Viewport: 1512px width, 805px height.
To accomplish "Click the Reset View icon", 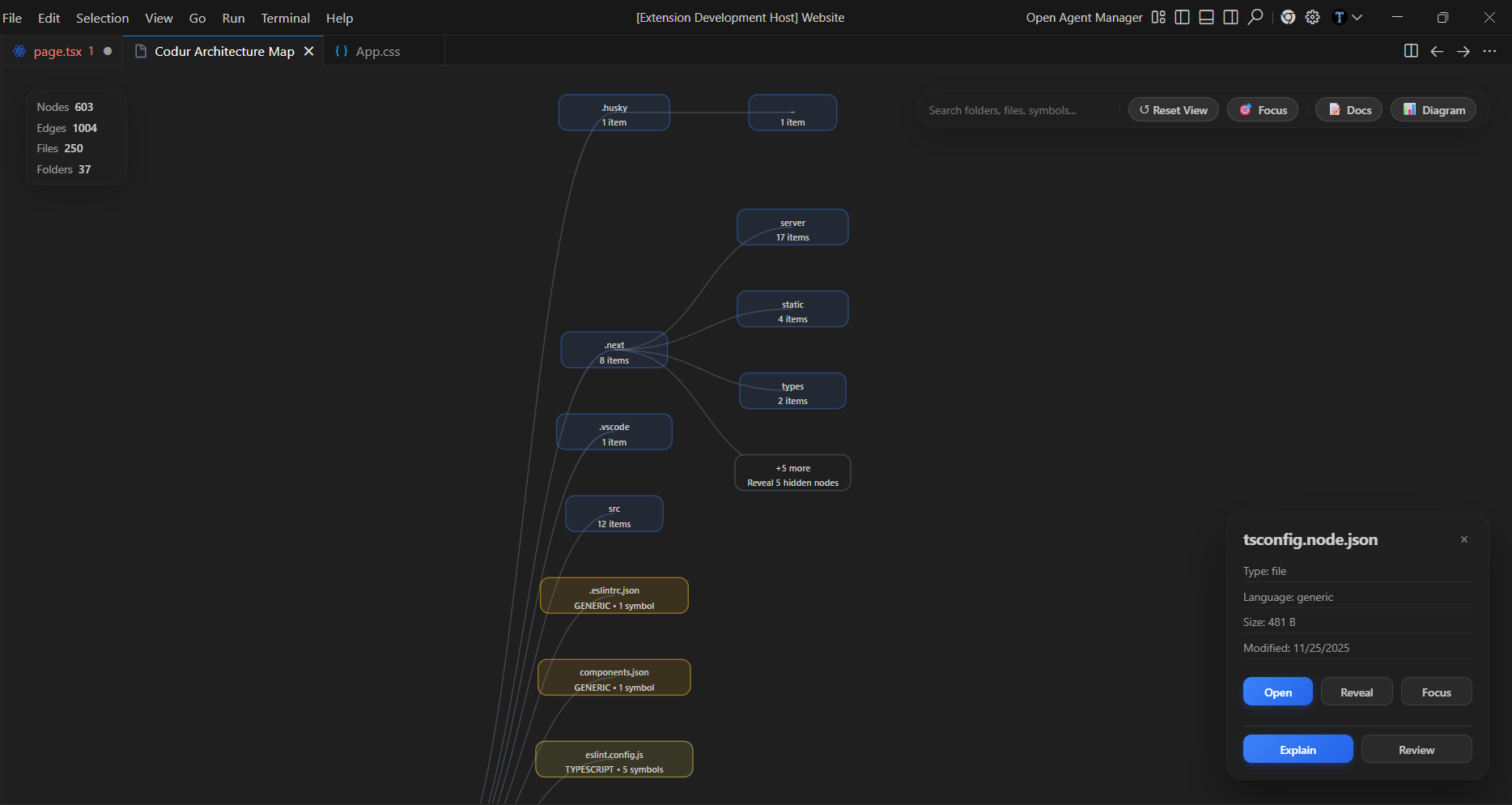I will tap(1144, 109).
